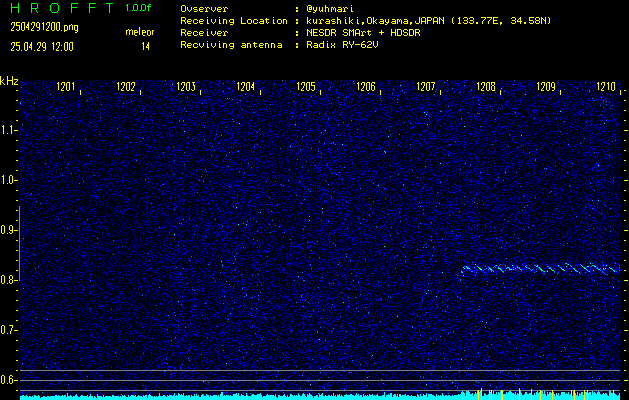Click the Receiver label
Screen dimensions: 629x400
tap(204, 33)
